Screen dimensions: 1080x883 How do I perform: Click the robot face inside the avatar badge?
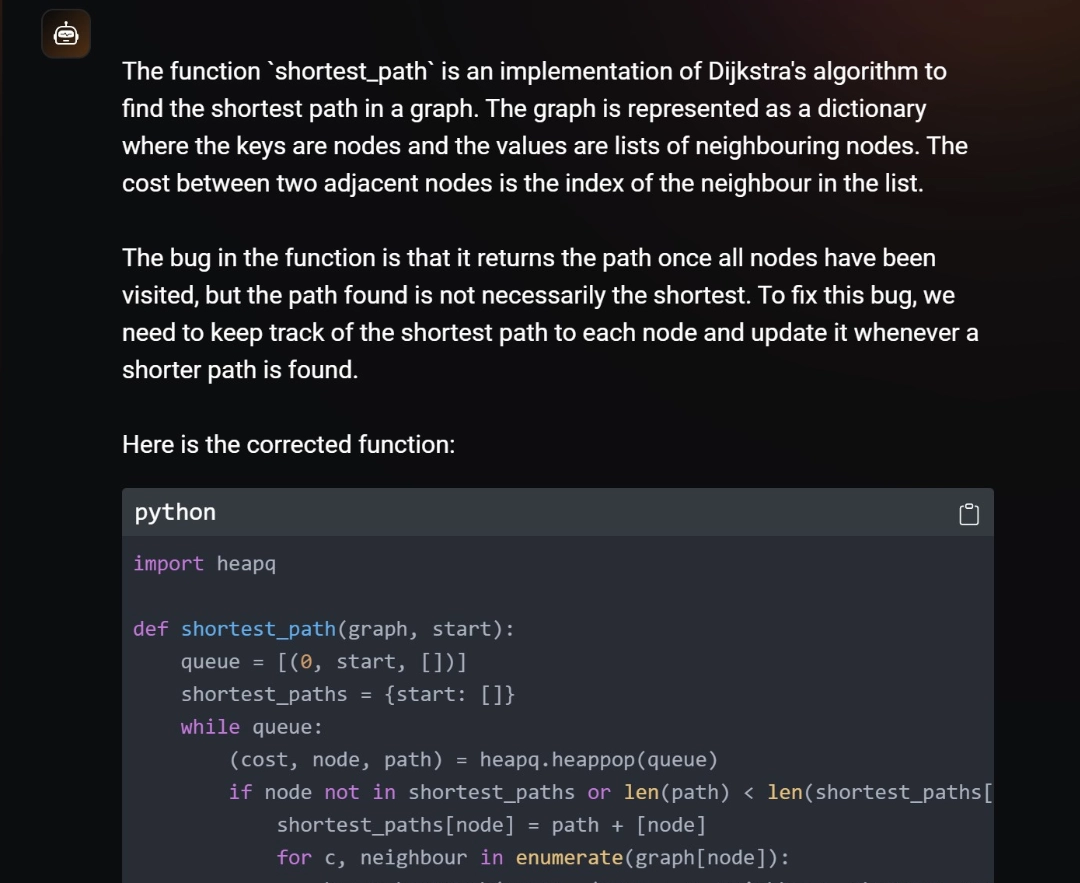click(x=65, y=32)
